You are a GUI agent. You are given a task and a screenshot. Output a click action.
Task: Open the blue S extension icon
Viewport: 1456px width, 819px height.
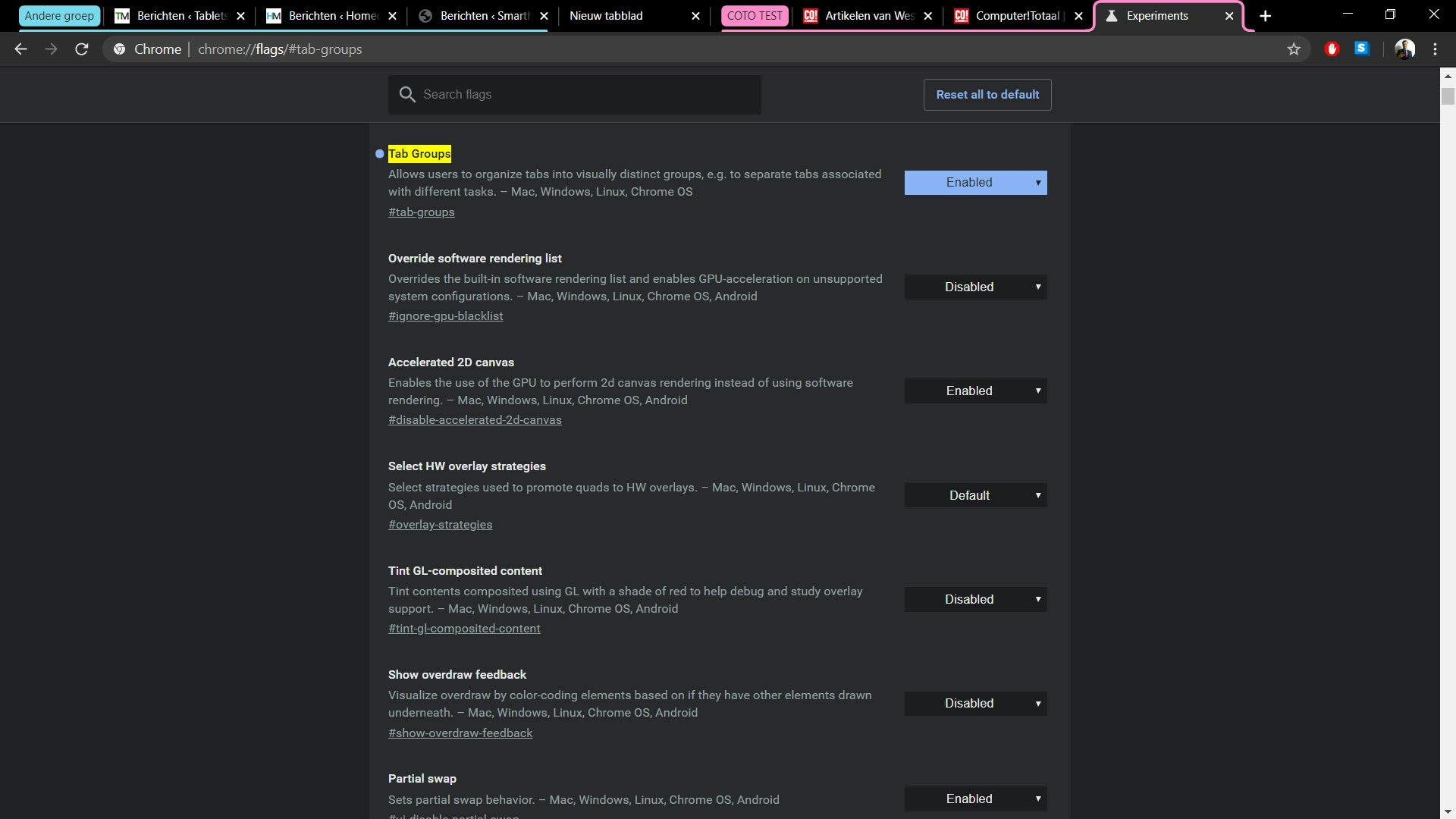tap(1362, 49)
